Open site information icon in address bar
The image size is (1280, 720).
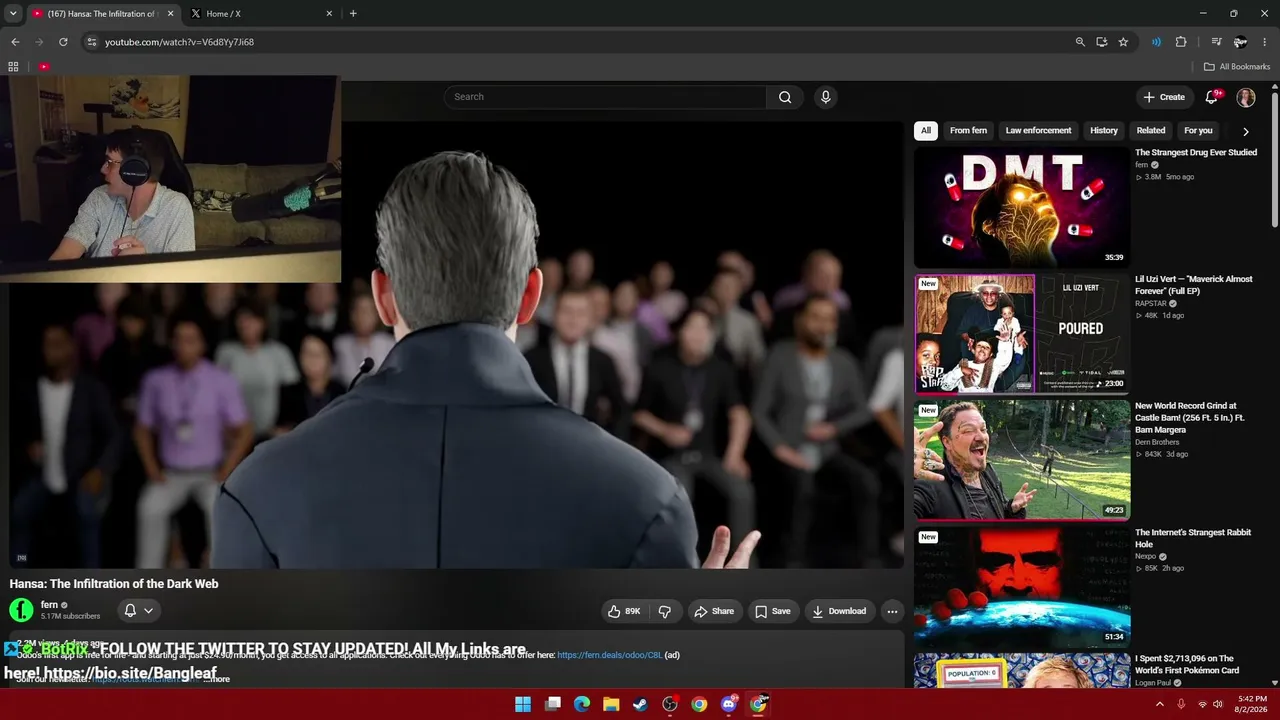(x=91, y=42)
